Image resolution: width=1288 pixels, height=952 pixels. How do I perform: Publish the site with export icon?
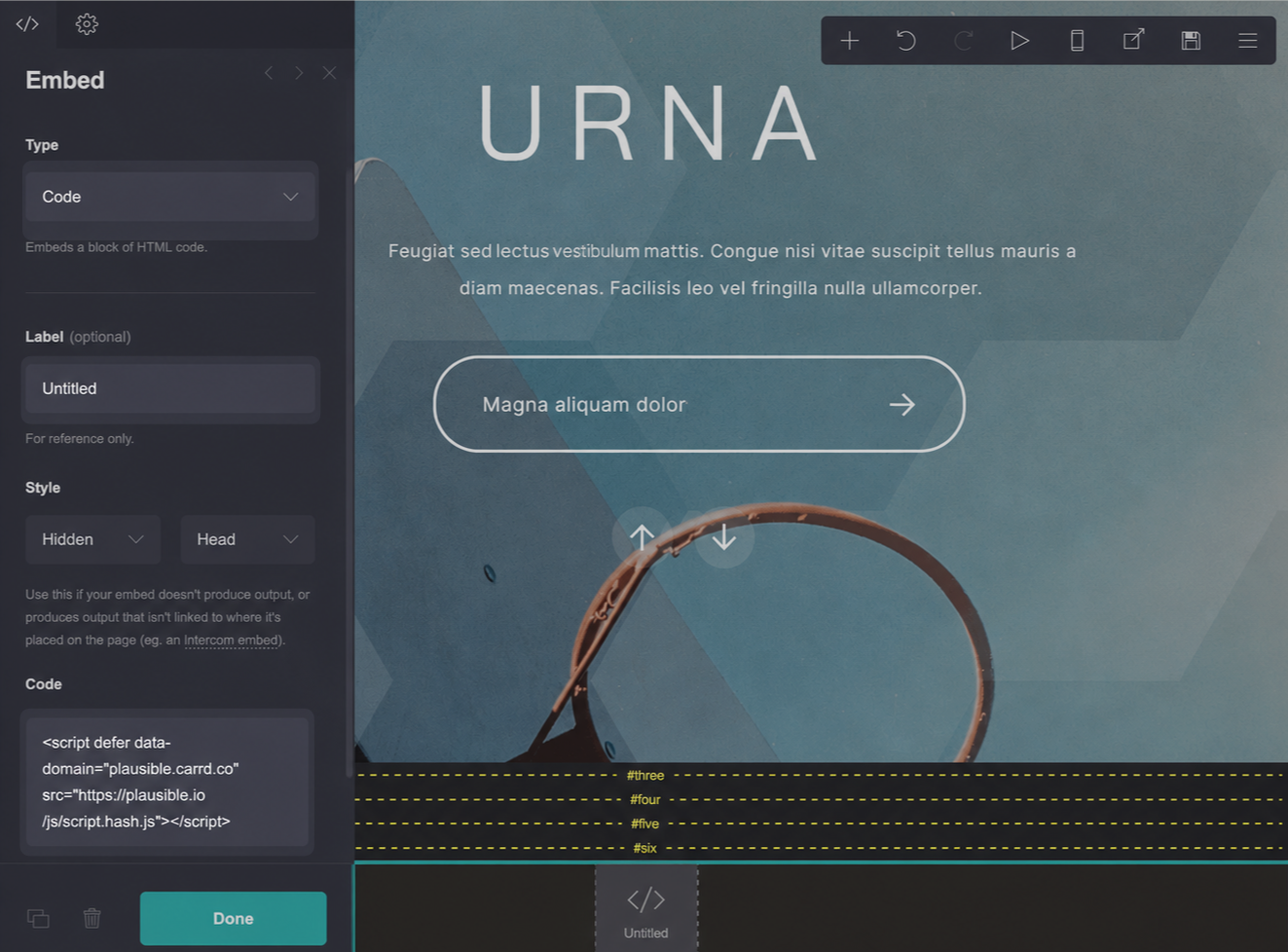pos(1134,41)
